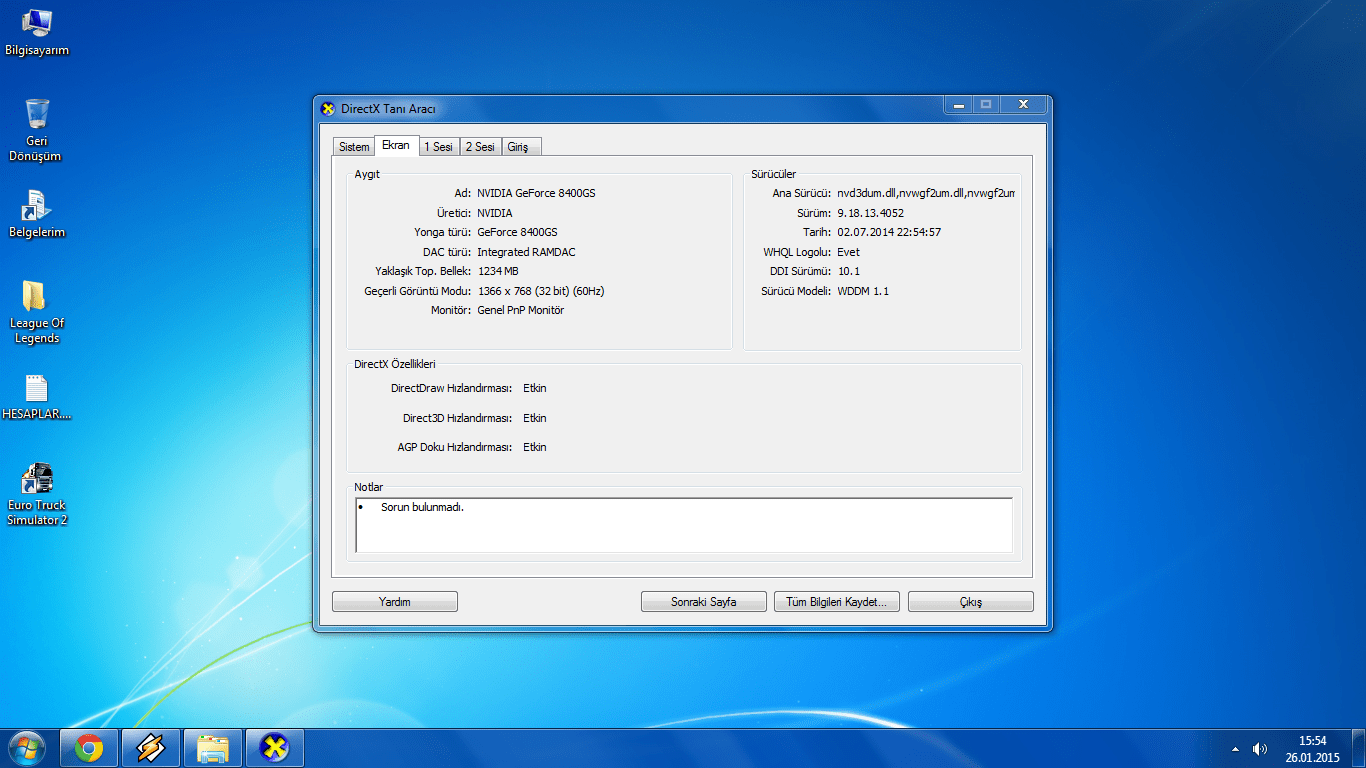
Task: Click the "Integrated RAMDAC" value
Action: pyautogui.click(x=526, y=252)
